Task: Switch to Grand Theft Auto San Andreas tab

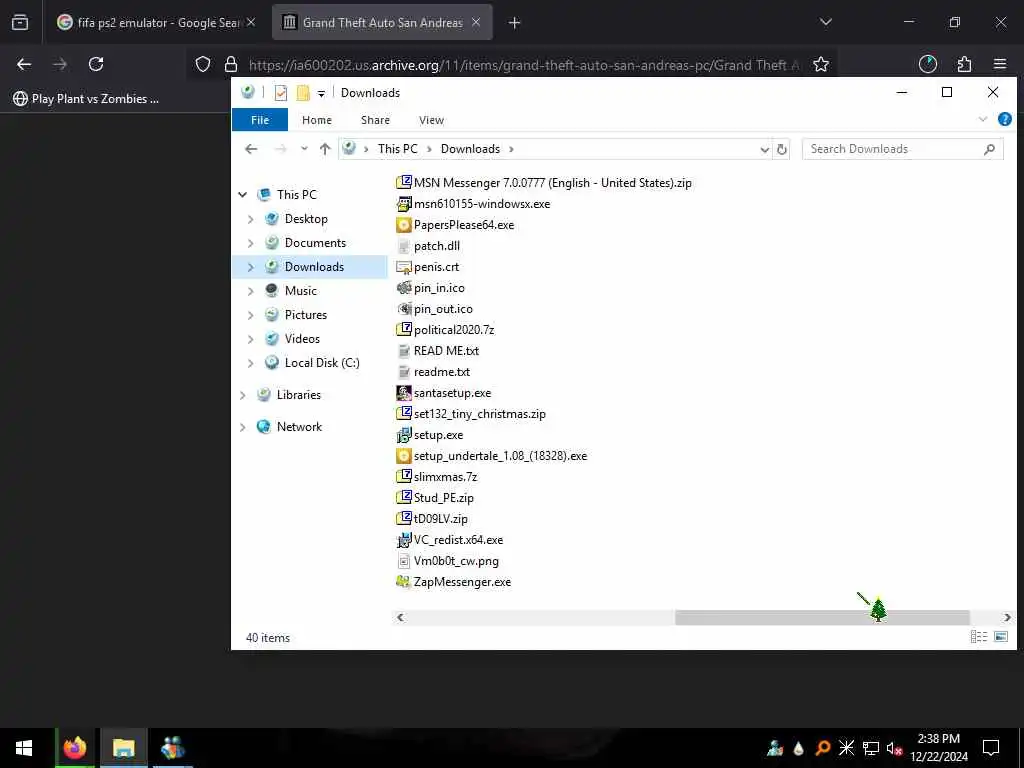Action: (382, 22)
